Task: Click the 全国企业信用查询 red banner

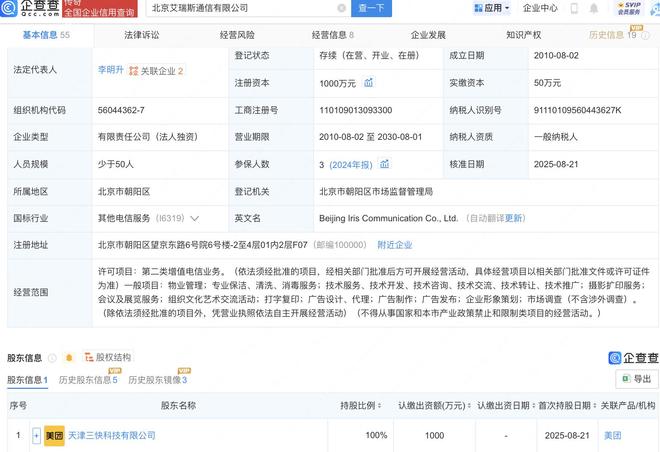Action: click(x=100, y=11)
